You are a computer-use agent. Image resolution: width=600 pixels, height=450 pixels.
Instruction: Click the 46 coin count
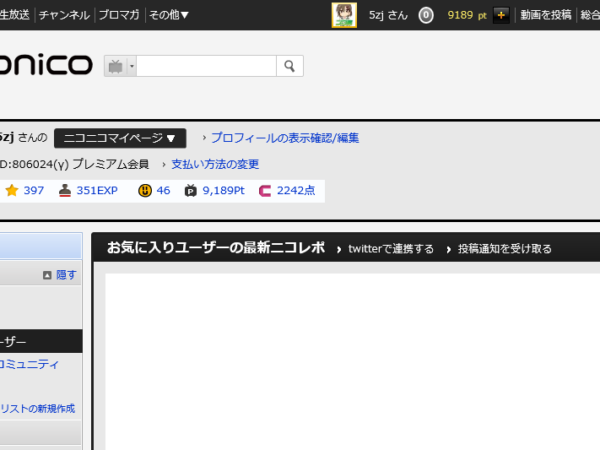tap(163, 190)
